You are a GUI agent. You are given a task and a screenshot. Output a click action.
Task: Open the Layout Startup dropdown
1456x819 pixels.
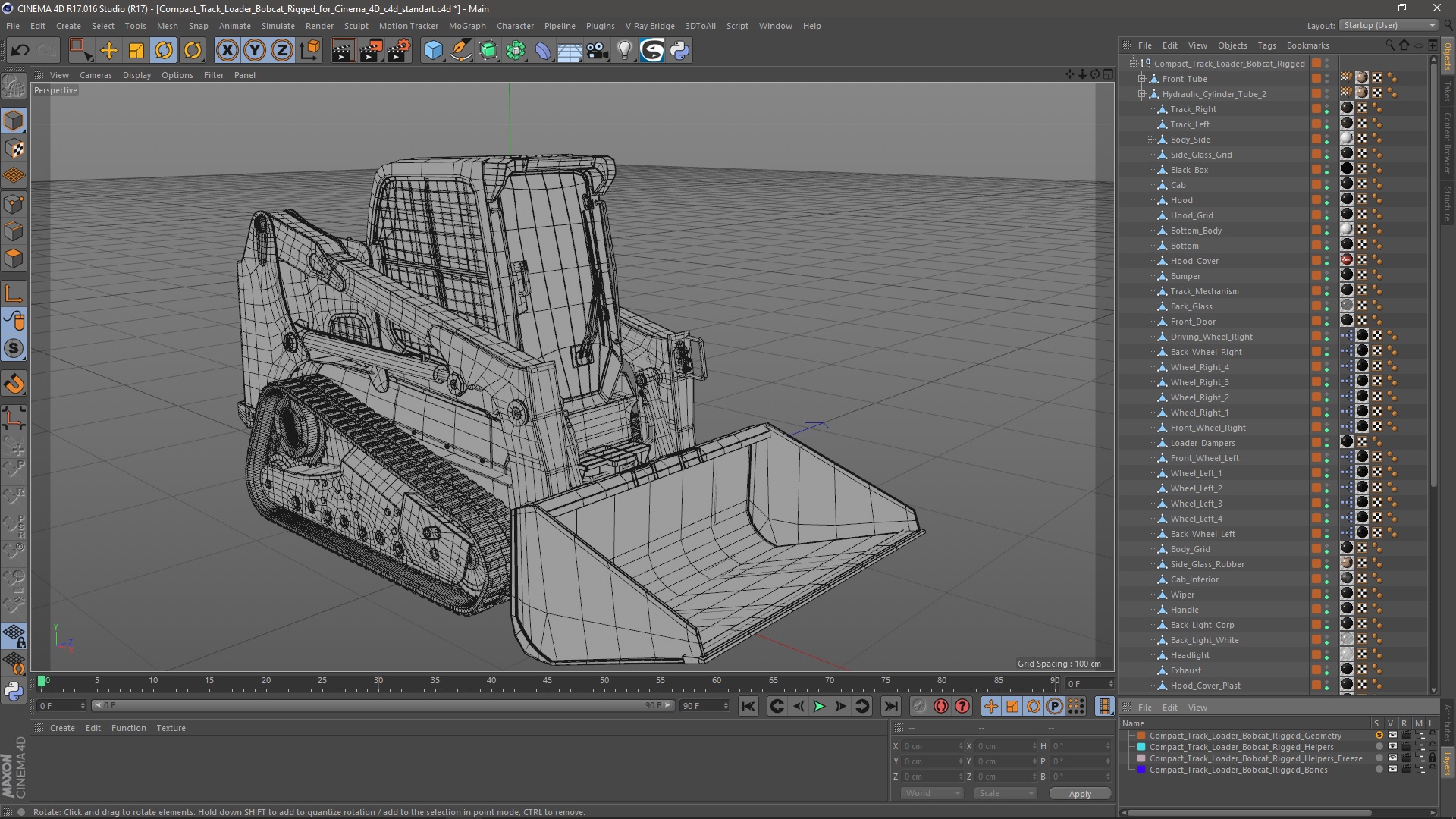1389,25
